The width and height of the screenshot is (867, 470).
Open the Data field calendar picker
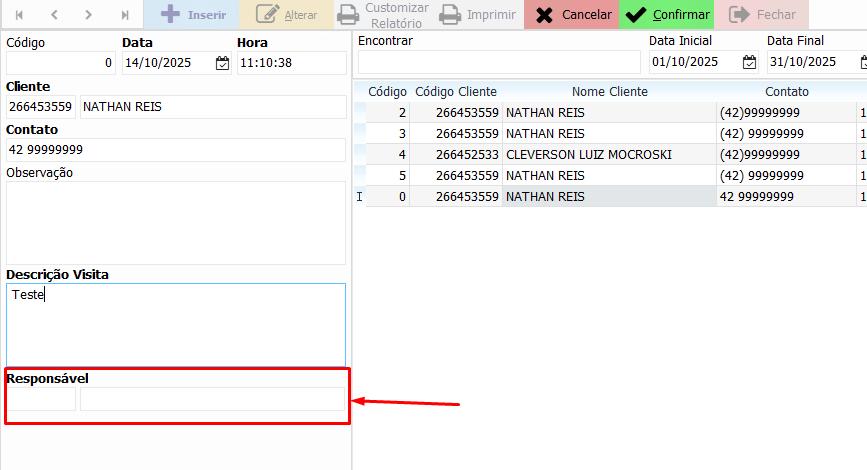[222, 63]
